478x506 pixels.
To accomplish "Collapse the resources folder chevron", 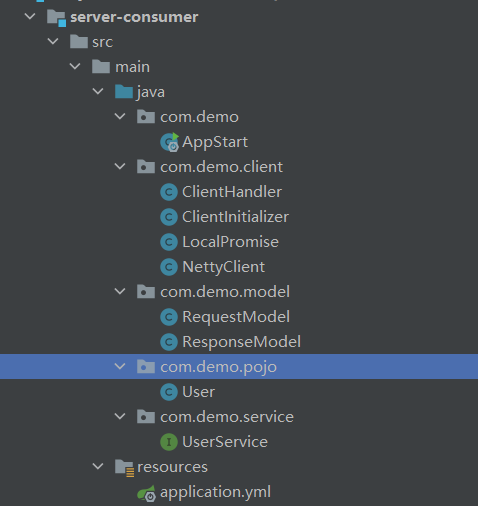I will pos(98,466).
